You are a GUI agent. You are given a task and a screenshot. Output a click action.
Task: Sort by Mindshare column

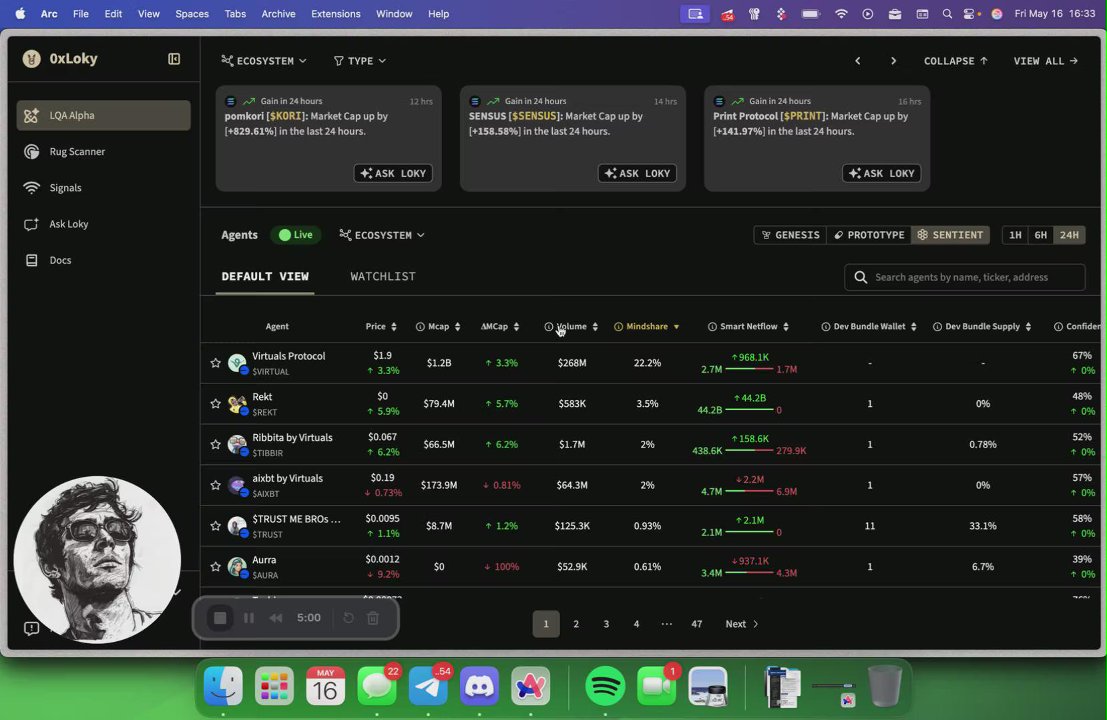click(647, 326)
